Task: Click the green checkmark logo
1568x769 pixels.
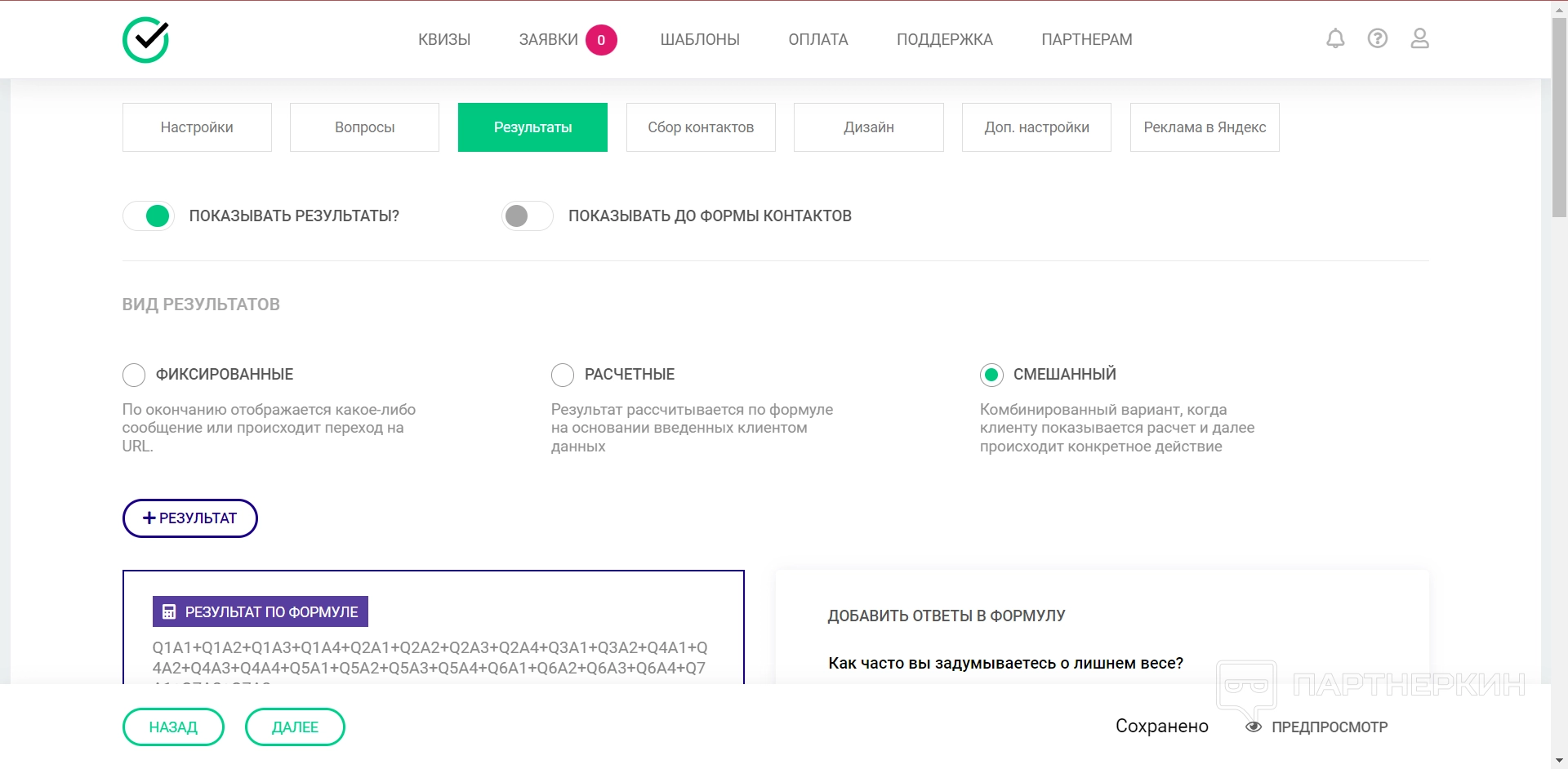Action: 145,39
